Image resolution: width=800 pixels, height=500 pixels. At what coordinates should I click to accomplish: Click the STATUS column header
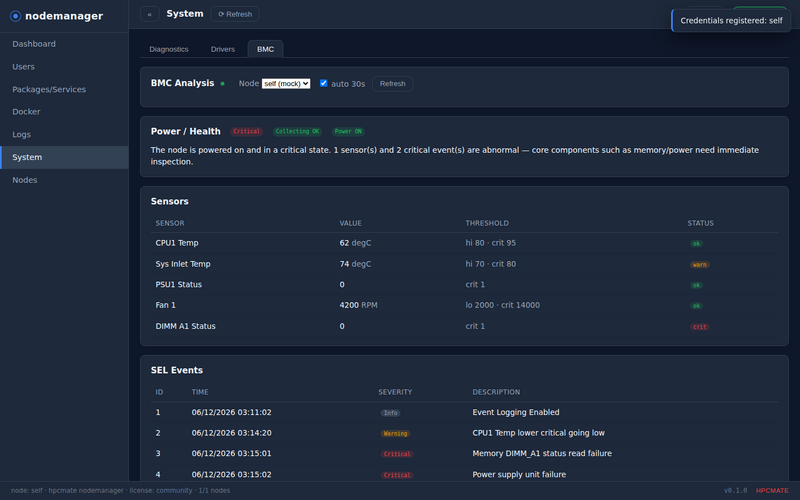click(x=700, y=223)
